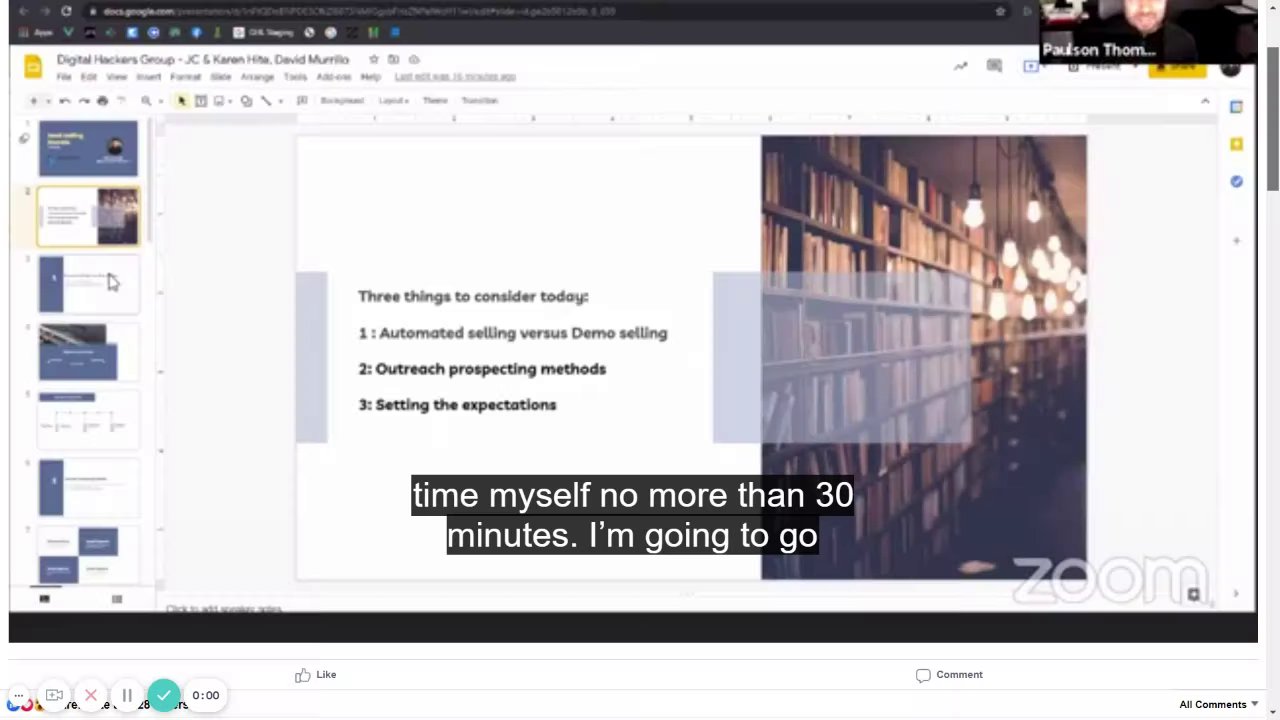Finish recording with the green checkmark

tap(164, 695)
